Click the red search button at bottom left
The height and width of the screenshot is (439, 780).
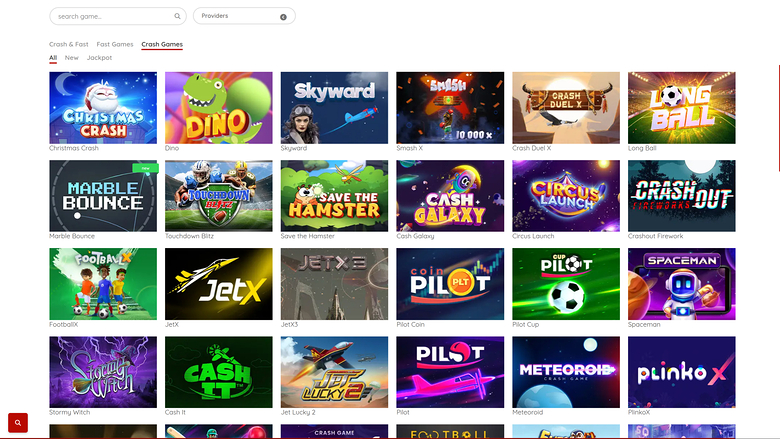18,423
